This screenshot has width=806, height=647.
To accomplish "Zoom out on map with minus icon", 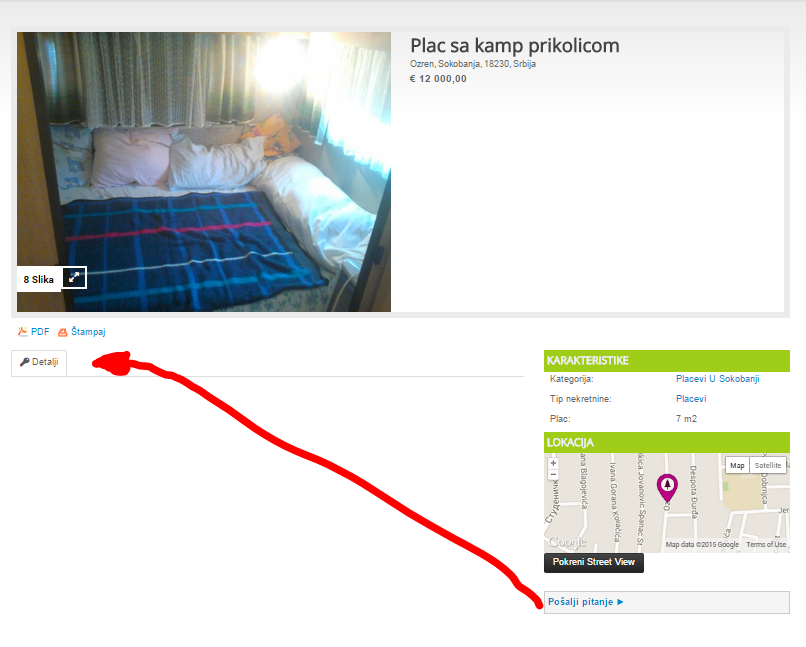I will (553, 474).
